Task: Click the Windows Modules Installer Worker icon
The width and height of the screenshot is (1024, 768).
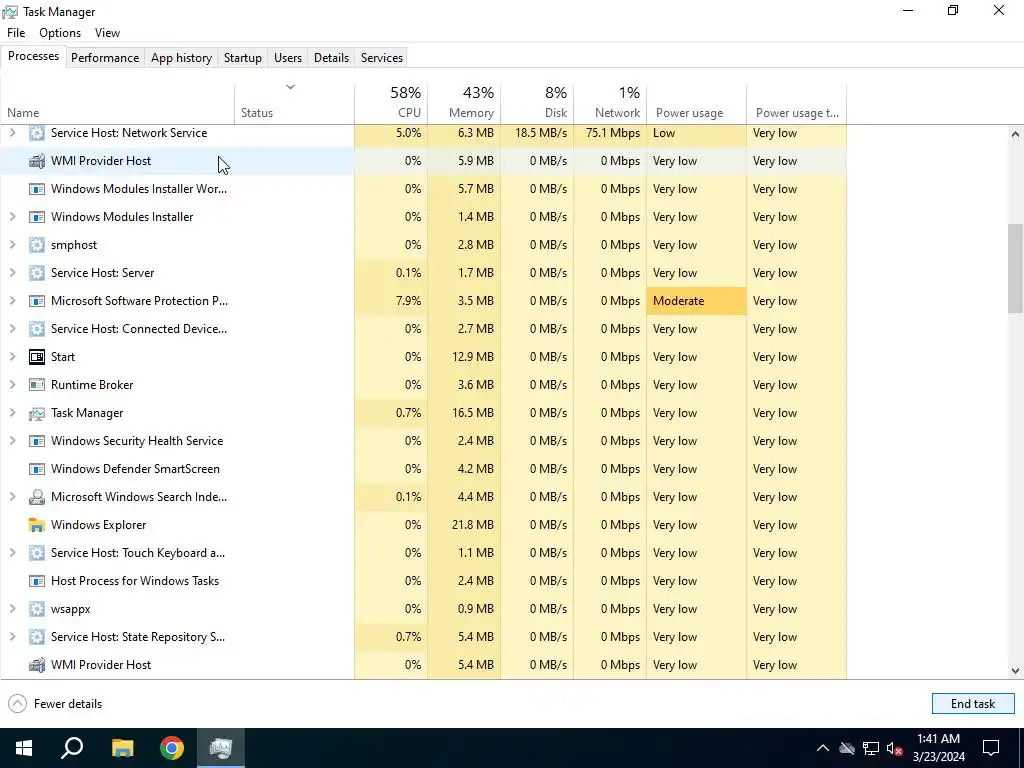Action: [37, 189]
